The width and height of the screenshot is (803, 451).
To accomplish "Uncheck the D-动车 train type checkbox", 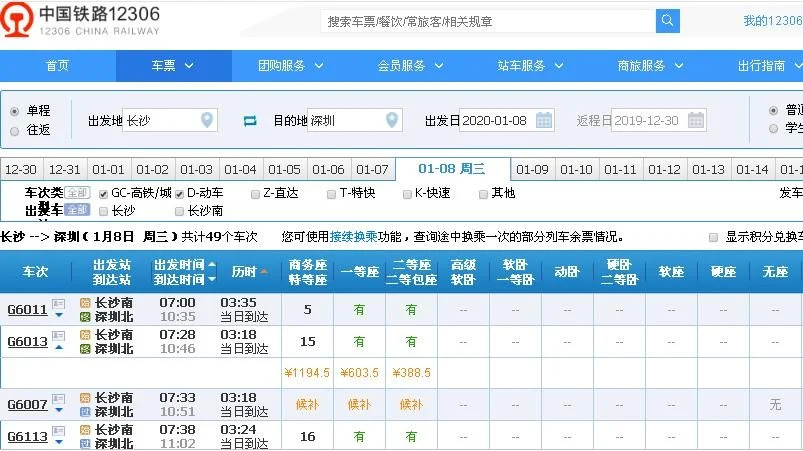I will (x=179, y=194).
